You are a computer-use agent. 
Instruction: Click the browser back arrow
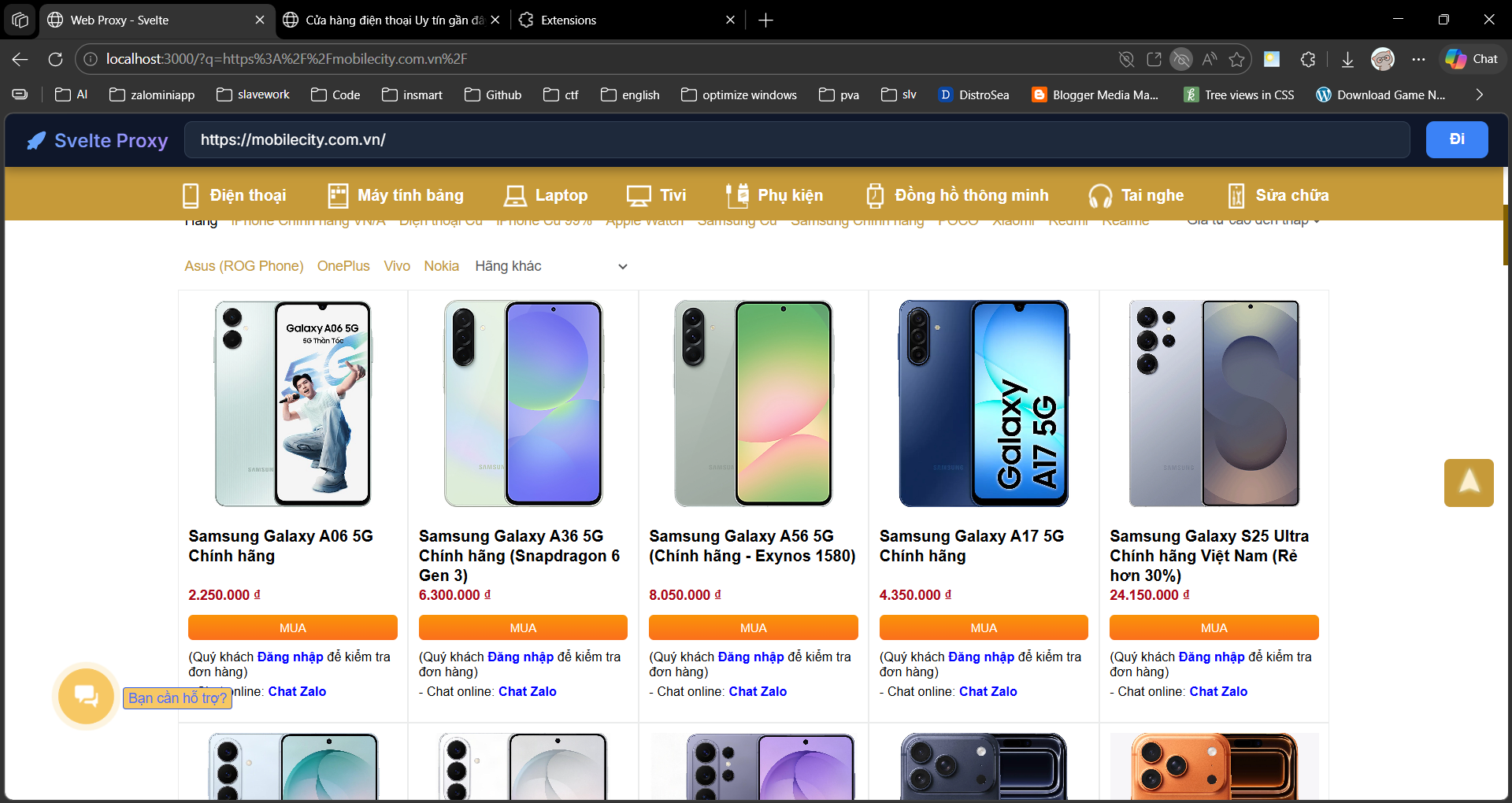[20, 59]
